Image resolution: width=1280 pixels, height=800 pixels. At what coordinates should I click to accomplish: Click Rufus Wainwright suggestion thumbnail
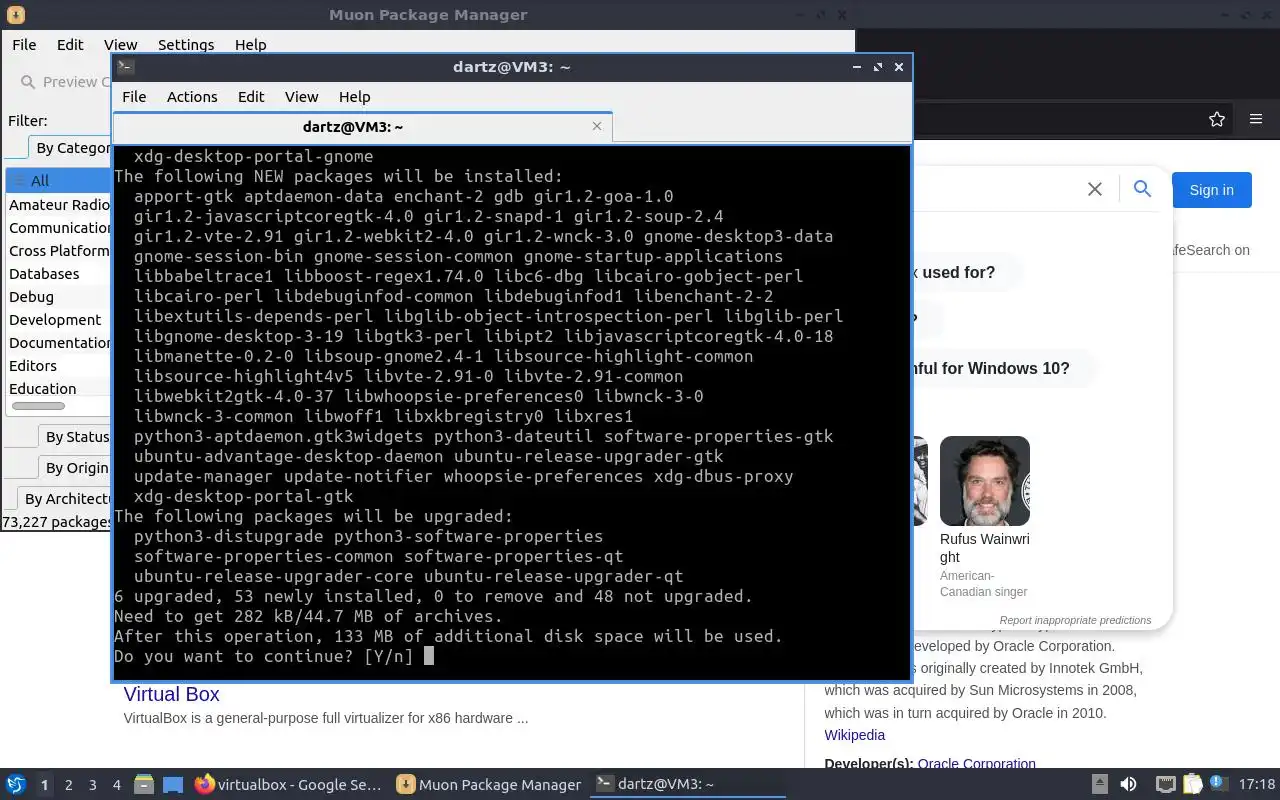(985, 481)
